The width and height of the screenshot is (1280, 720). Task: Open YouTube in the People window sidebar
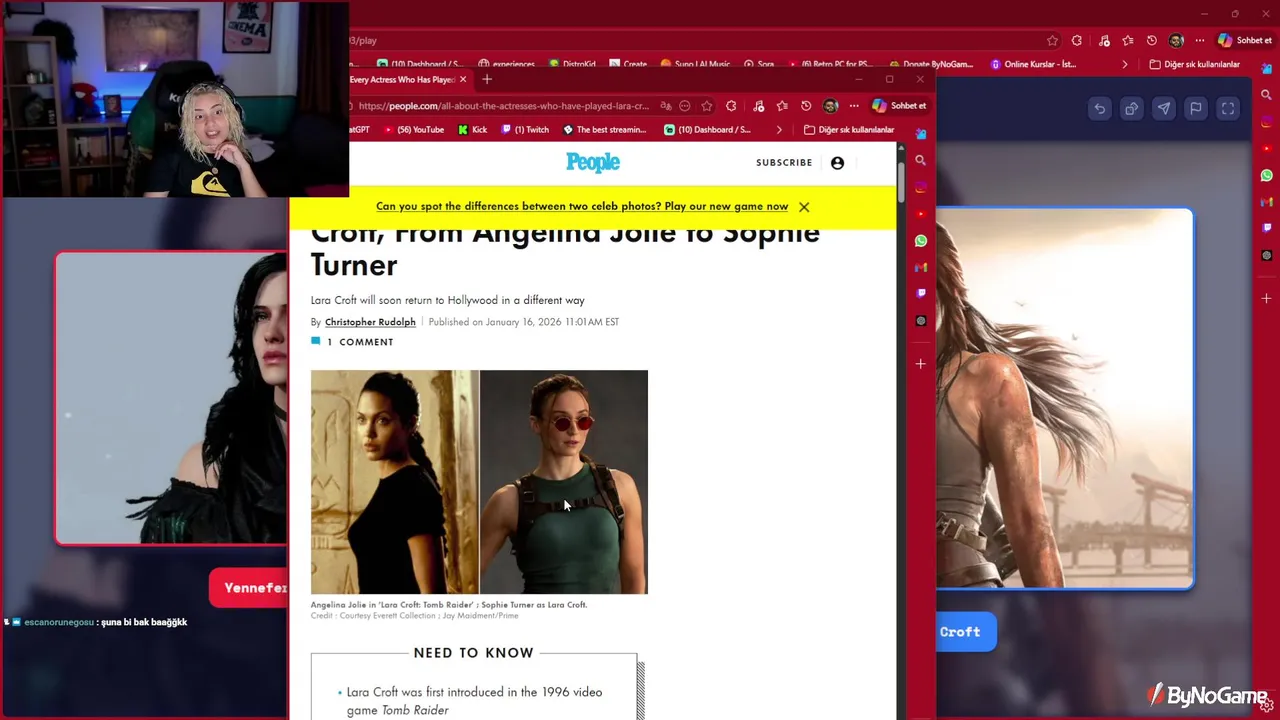click(x=921, y=214)
